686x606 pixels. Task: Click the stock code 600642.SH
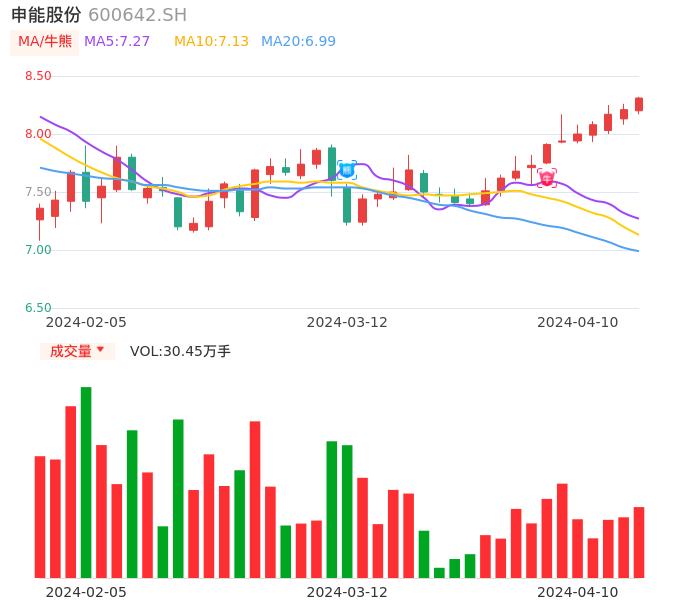coord(137,15)
